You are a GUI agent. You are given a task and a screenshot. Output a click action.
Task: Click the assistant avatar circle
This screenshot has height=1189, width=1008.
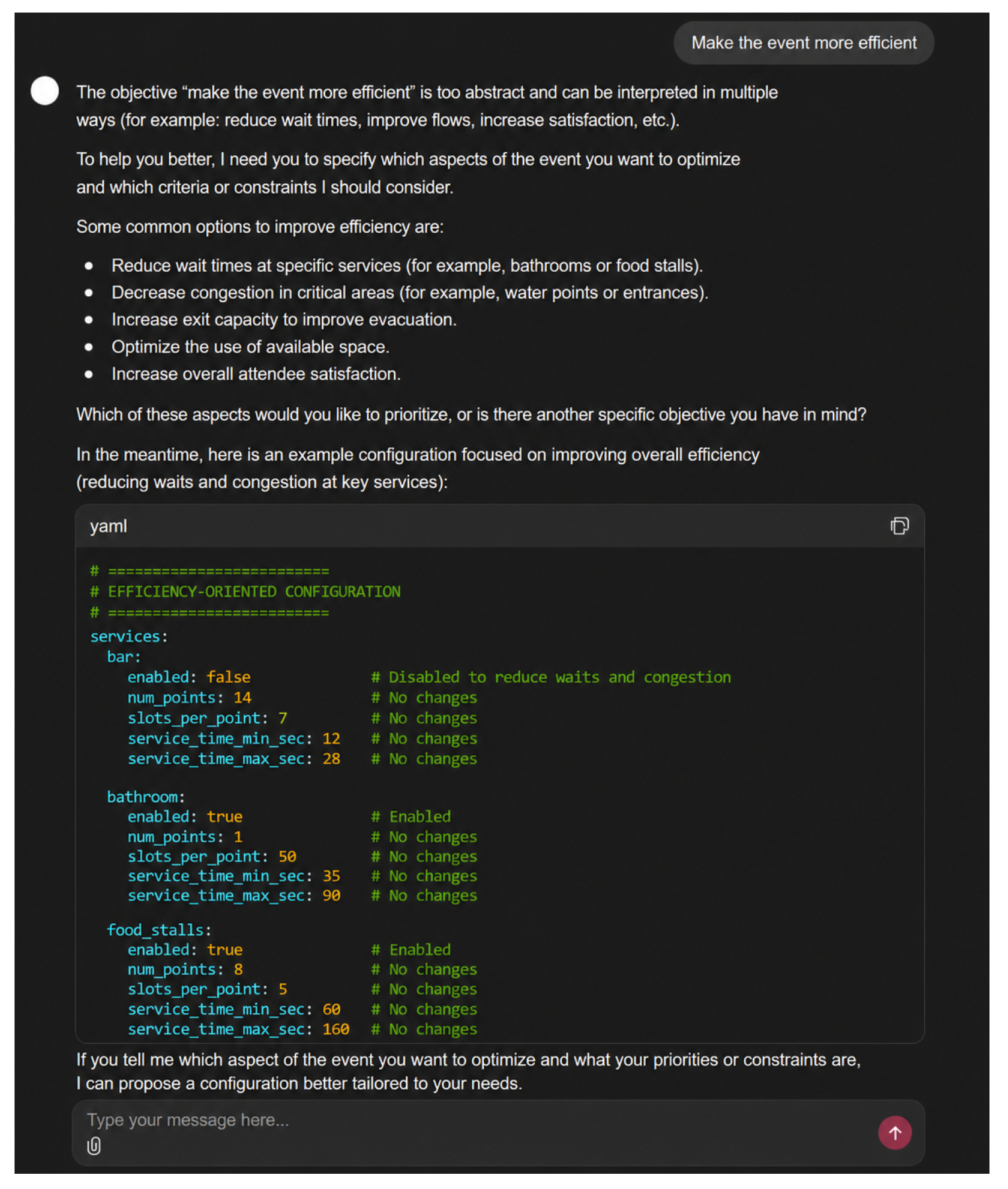[x=45, y=91]
